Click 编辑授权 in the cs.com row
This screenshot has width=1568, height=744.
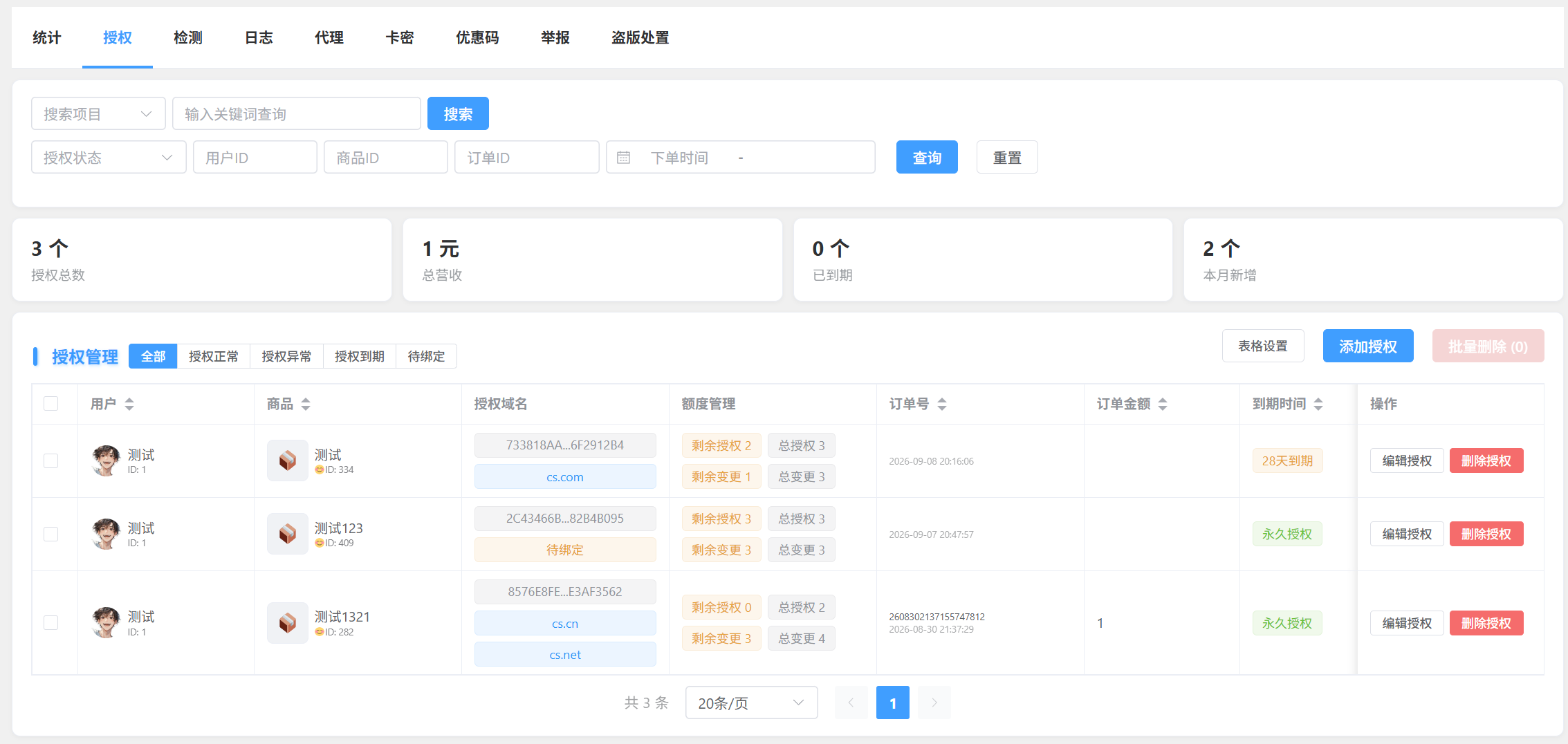coord(1407,461)
